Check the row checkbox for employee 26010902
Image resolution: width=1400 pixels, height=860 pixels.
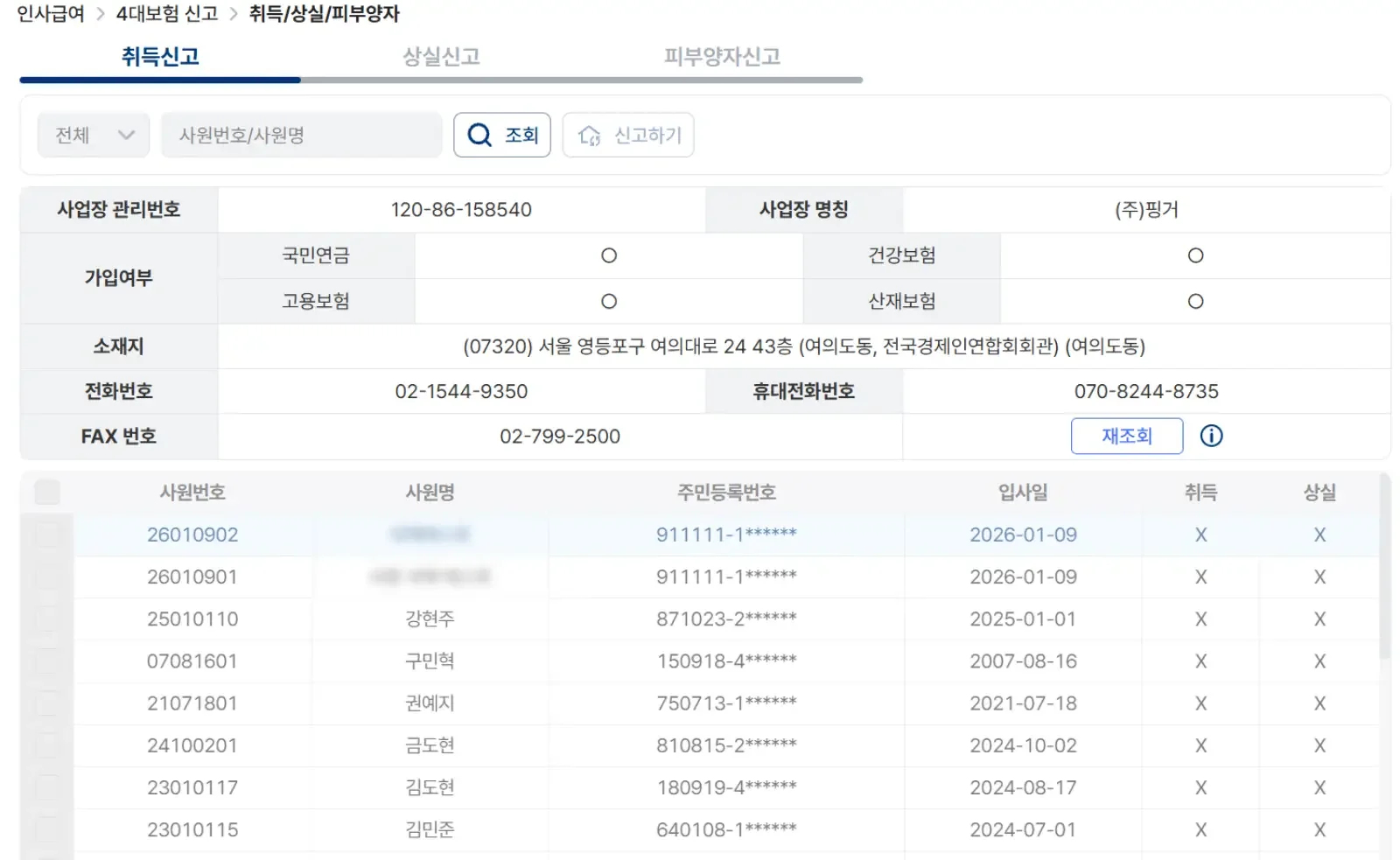(x=48, y=535)
